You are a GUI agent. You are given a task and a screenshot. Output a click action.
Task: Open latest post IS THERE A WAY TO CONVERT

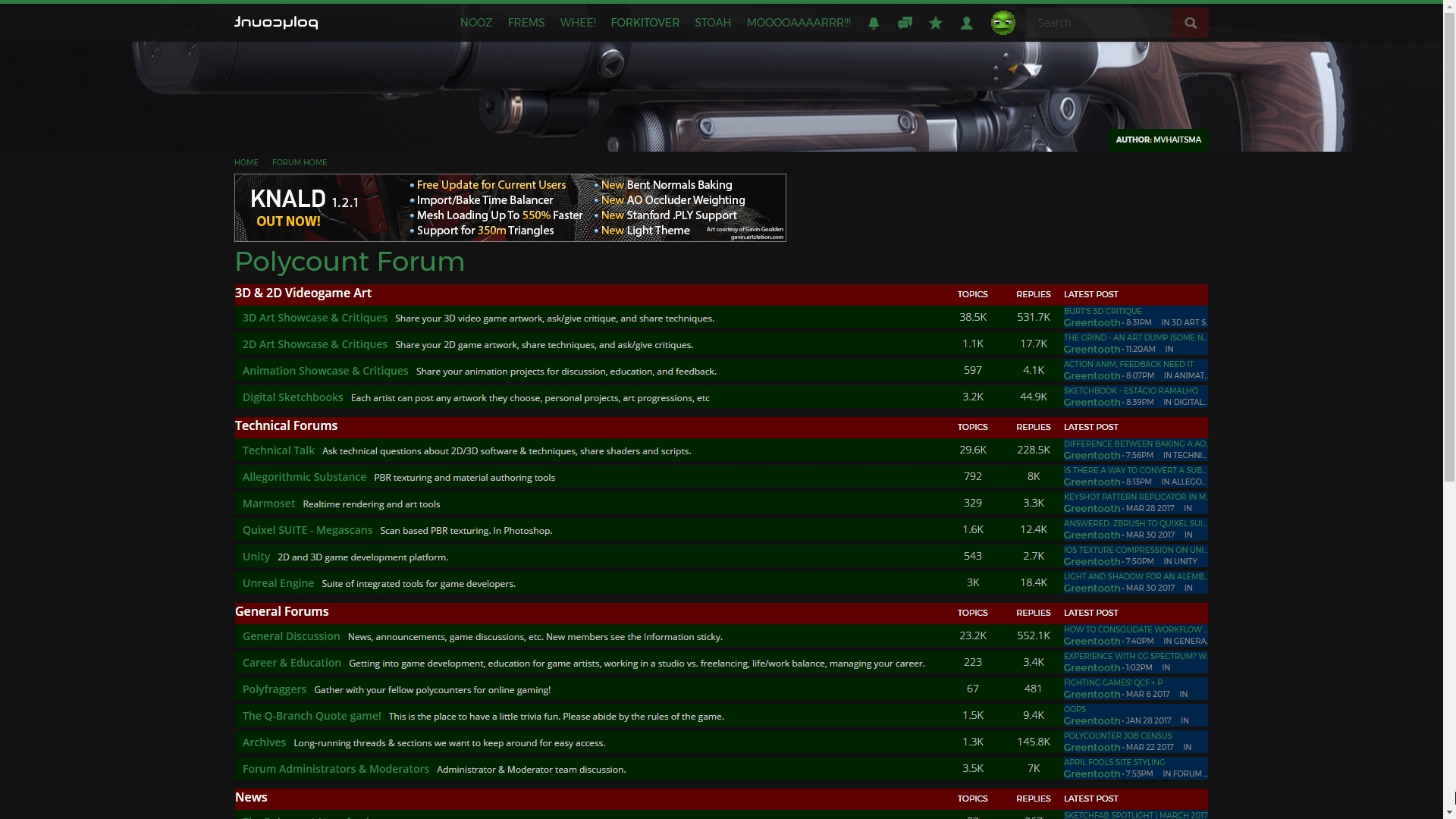(1134, 471)
